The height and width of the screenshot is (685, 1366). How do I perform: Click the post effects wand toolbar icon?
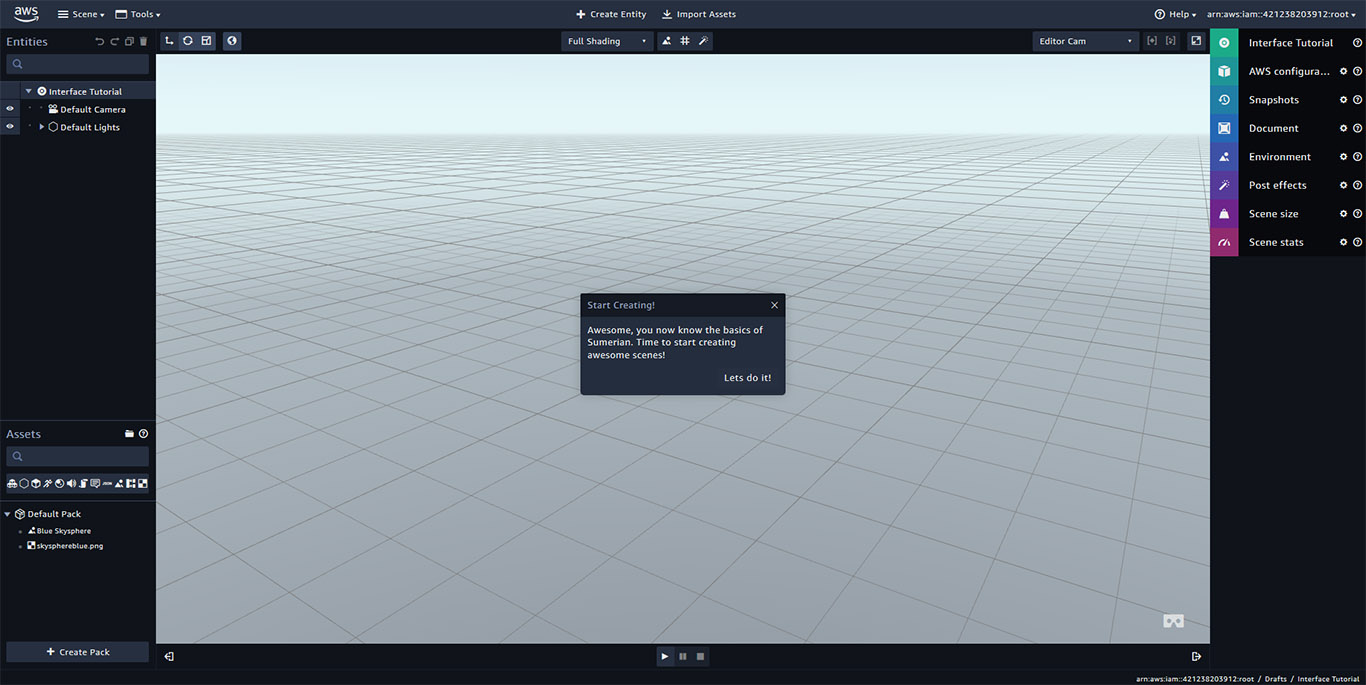[703, 41]
